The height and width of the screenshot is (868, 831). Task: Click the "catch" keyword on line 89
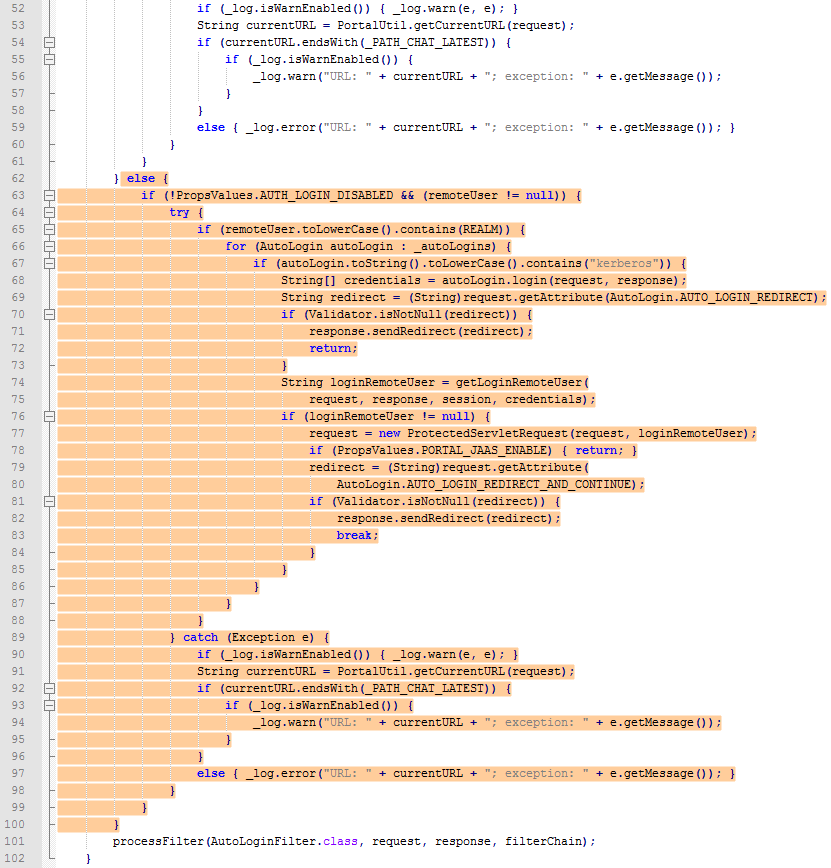coord(200,637)
